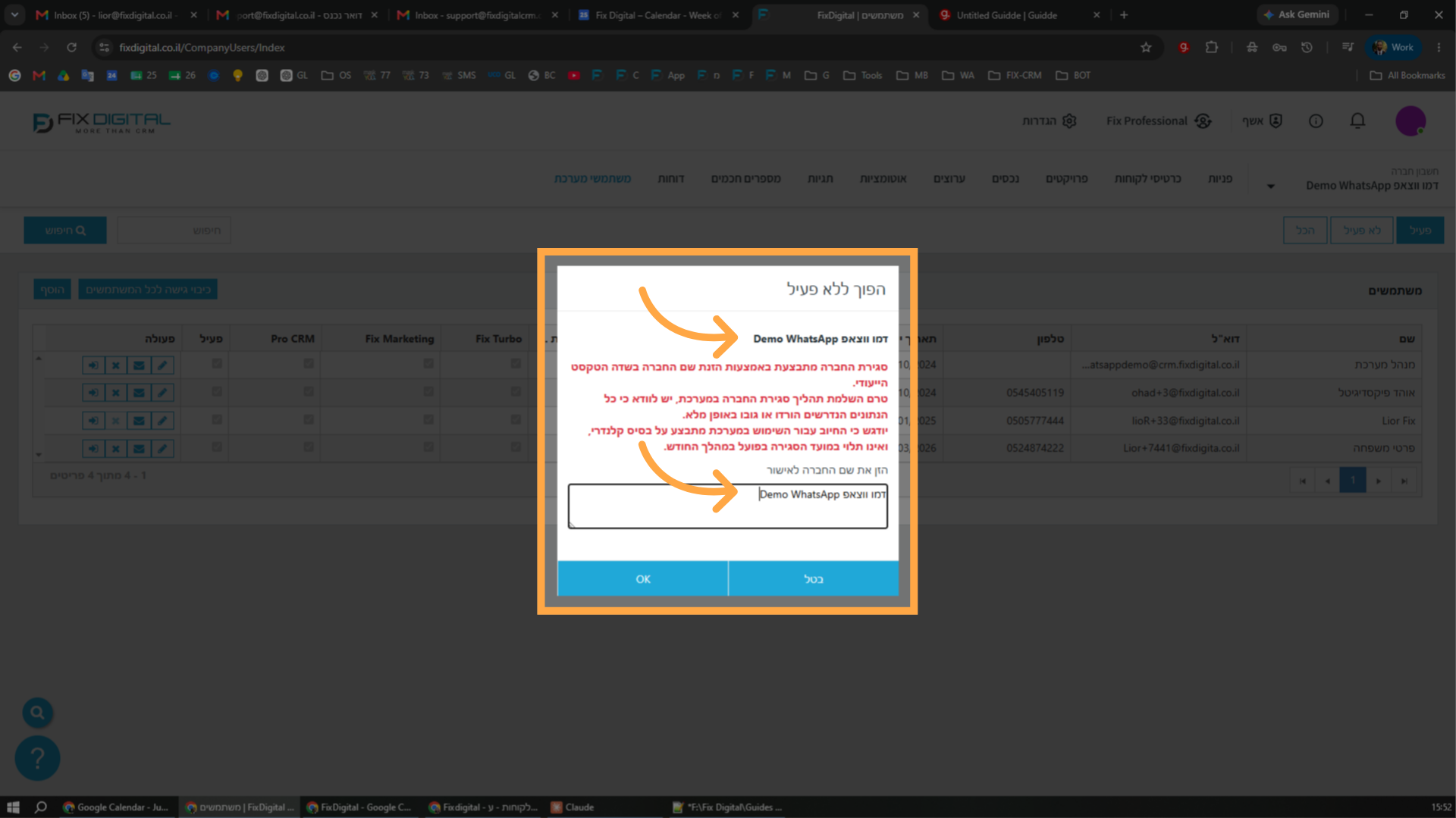Click the login-as-user icon in the פרטי משפחה row
The image size is (1456, 818).
pyautogui.click(x=93, y=449)
